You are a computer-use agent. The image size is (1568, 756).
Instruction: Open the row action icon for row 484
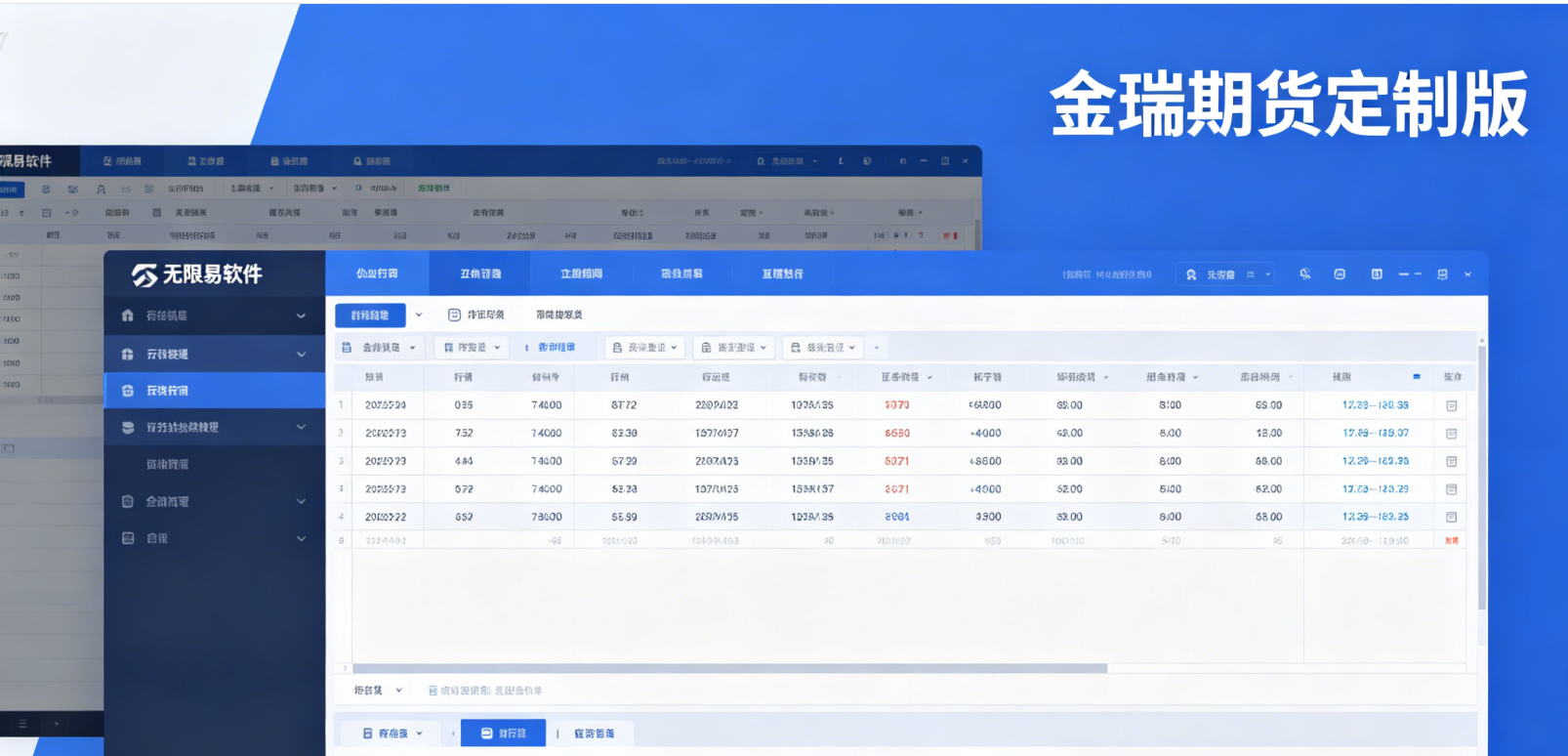coord(1452,461)
